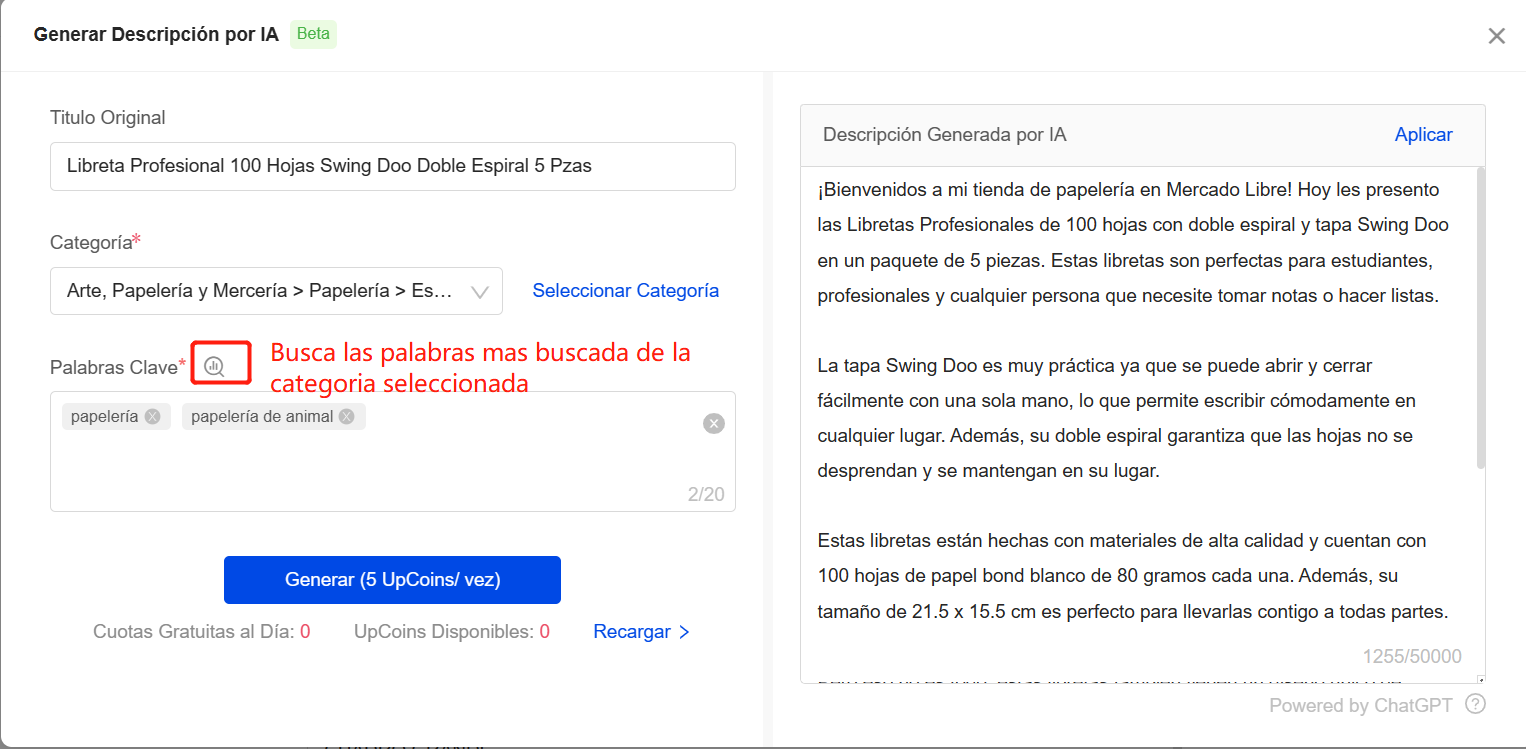Screen dimensions: 1526x749
Task: Click the keyword search magnifier icon
Action: (214, 365)
